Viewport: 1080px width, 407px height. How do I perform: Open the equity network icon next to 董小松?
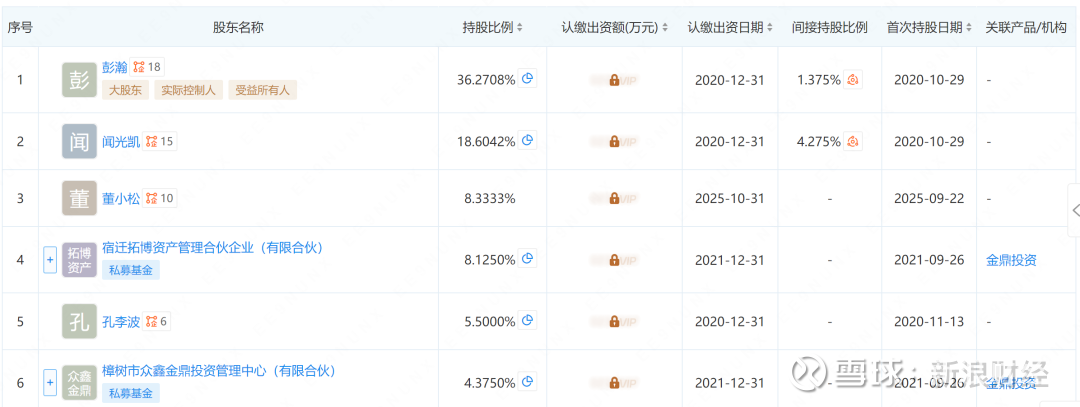pos(151,198)
